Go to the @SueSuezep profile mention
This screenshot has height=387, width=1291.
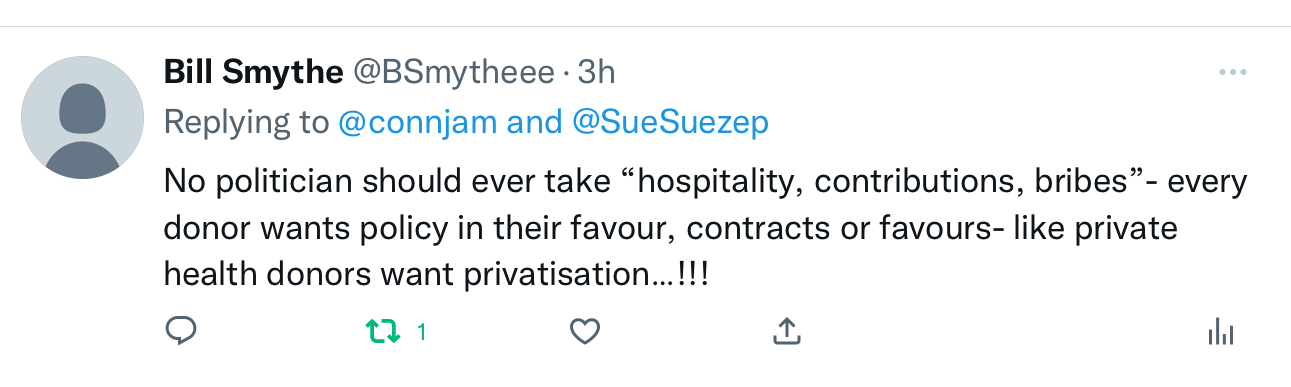click(x=671, y=122)
